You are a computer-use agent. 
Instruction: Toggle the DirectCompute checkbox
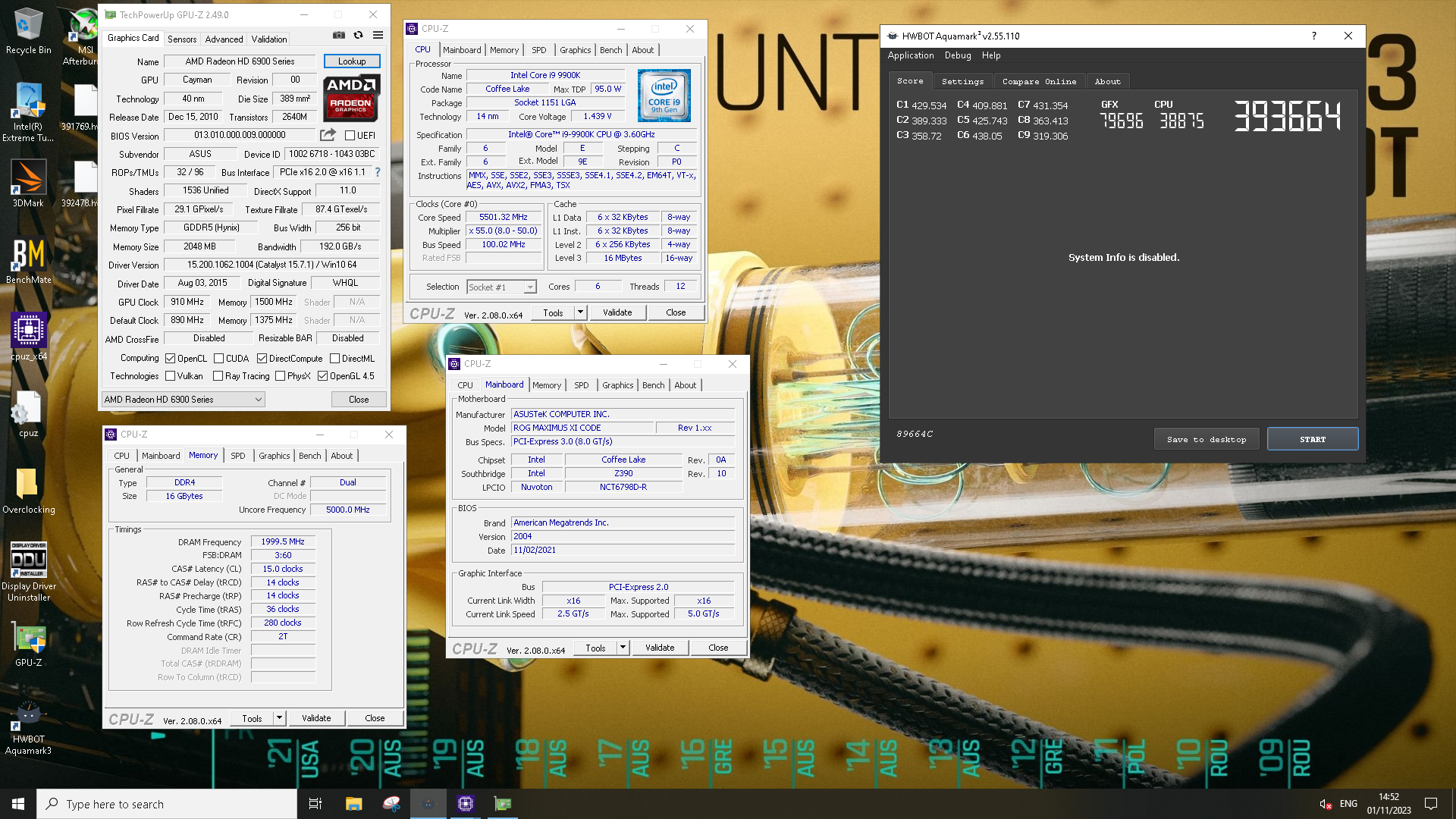click(262, 359)
